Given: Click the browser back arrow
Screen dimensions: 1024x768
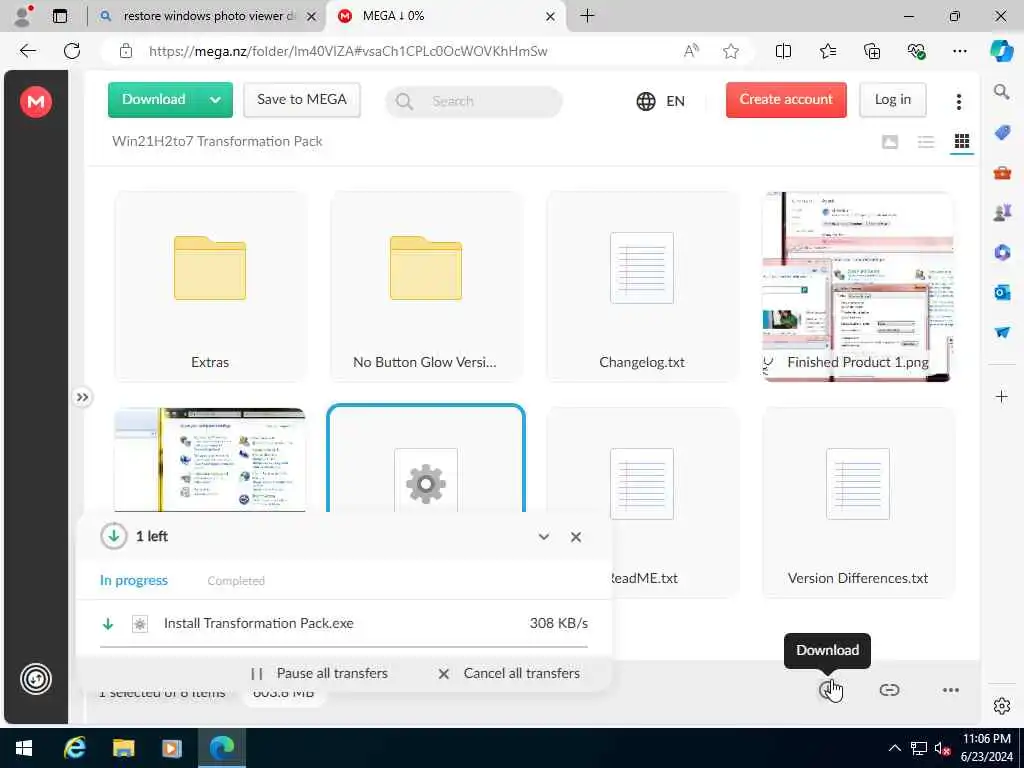Looking at the screenshot, I should 27,51.
